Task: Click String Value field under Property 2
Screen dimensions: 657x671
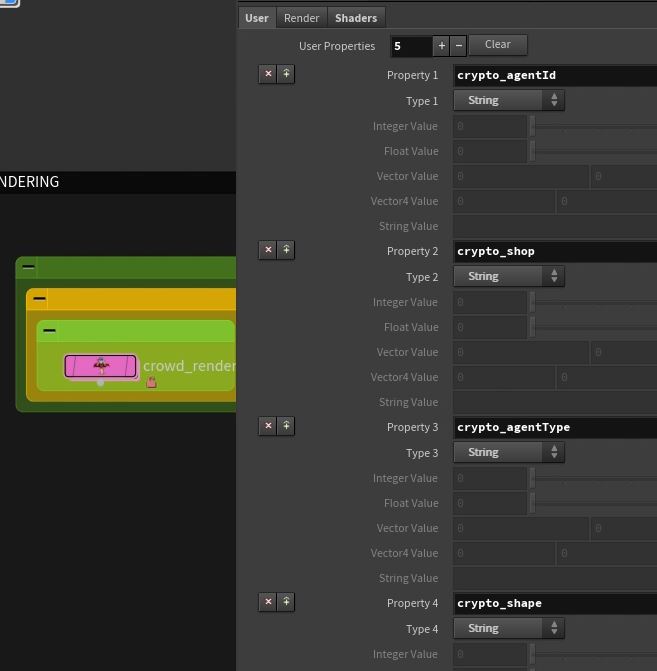Action: pos(555,402)
